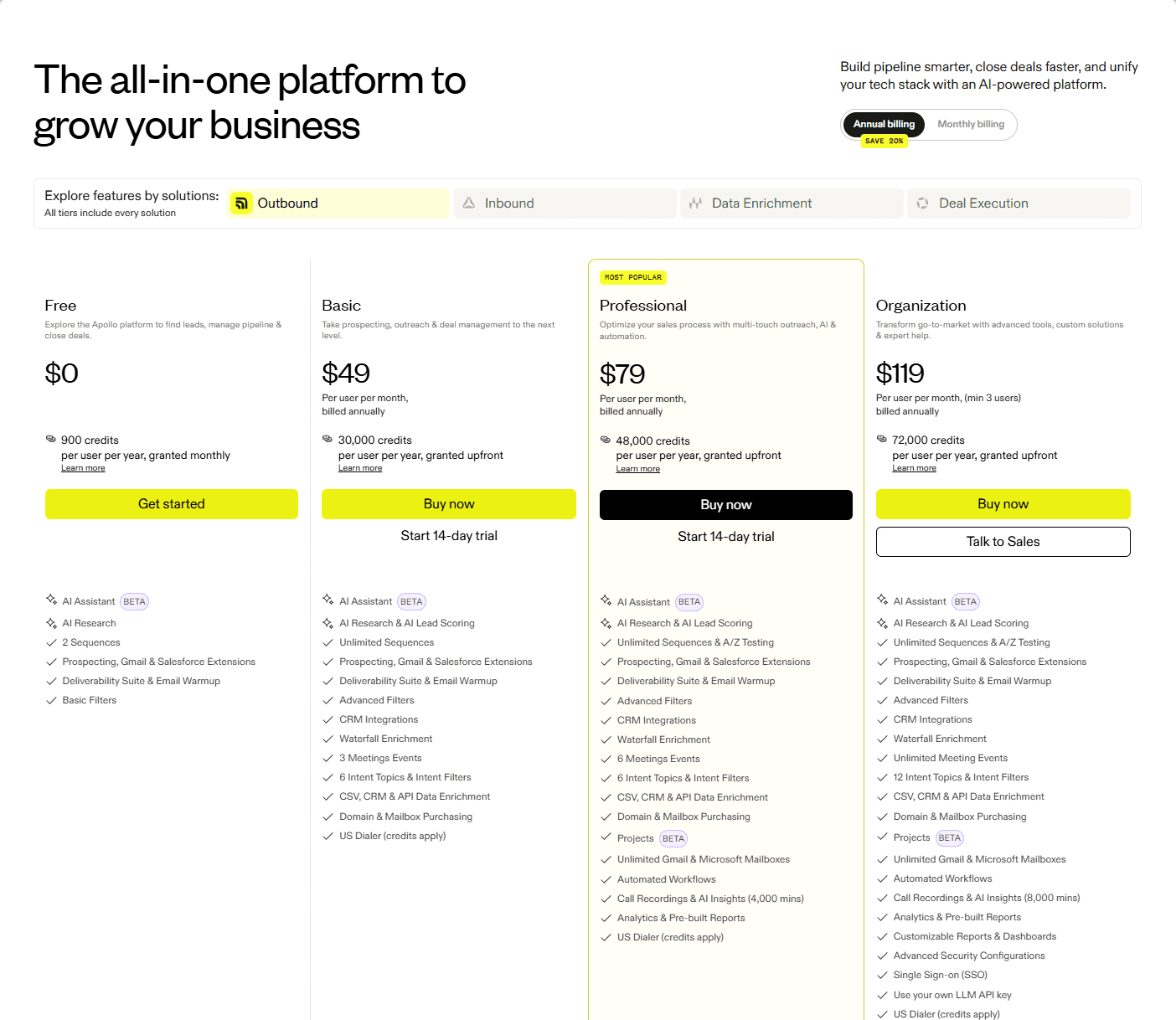Switch to Monthly billing
The width and height of the screenshot is (1176, 1020).
(970, 124)
